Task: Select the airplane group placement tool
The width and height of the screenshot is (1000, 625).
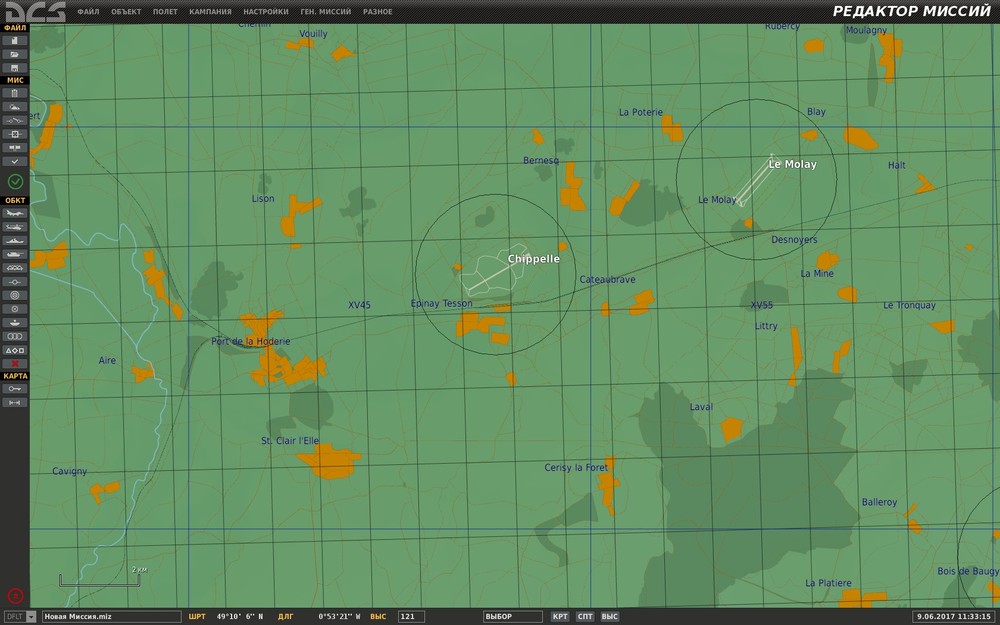Action: coord(15,213)
